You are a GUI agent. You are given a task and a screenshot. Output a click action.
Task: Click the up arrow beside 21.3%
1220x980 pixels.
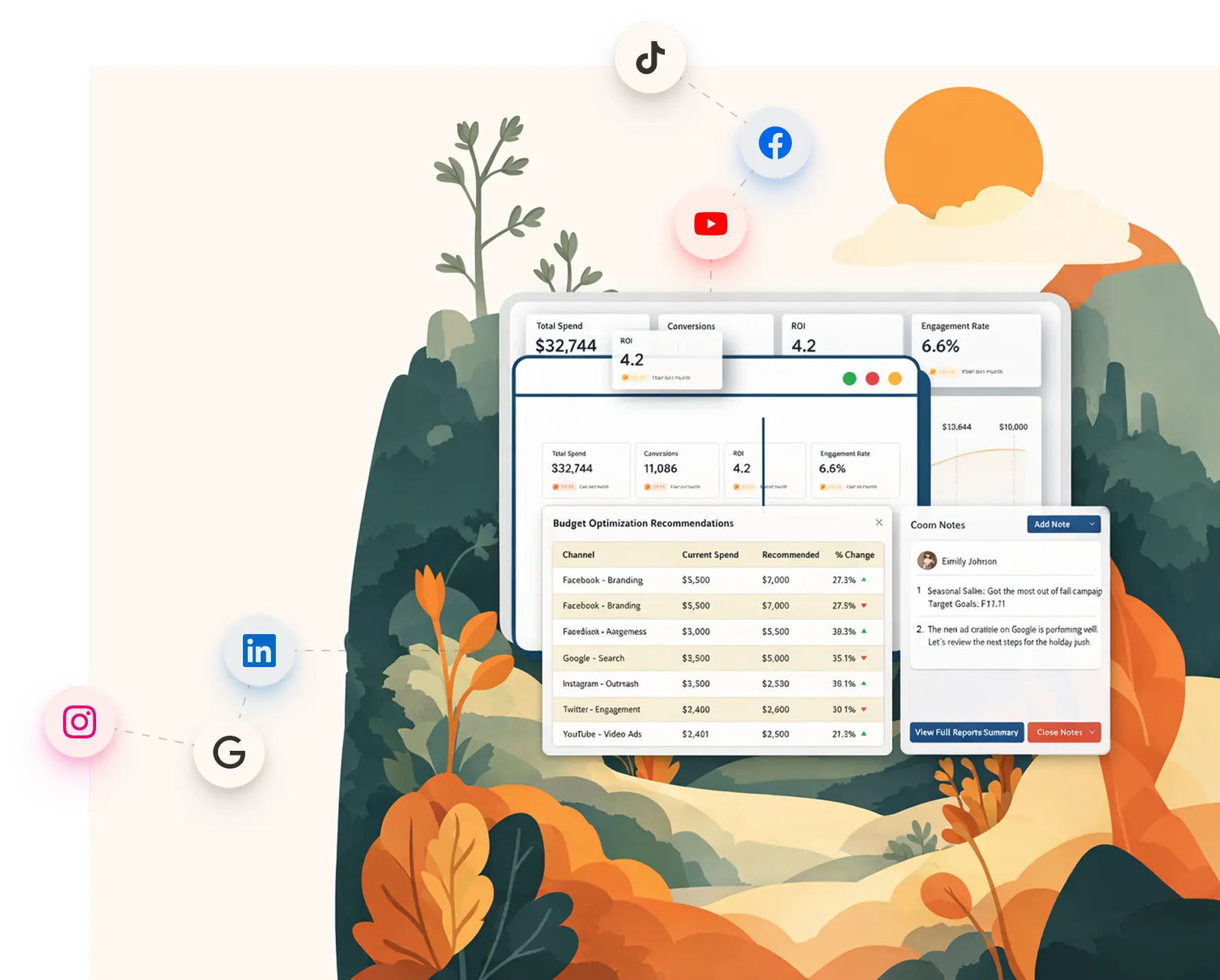point(864,734)
